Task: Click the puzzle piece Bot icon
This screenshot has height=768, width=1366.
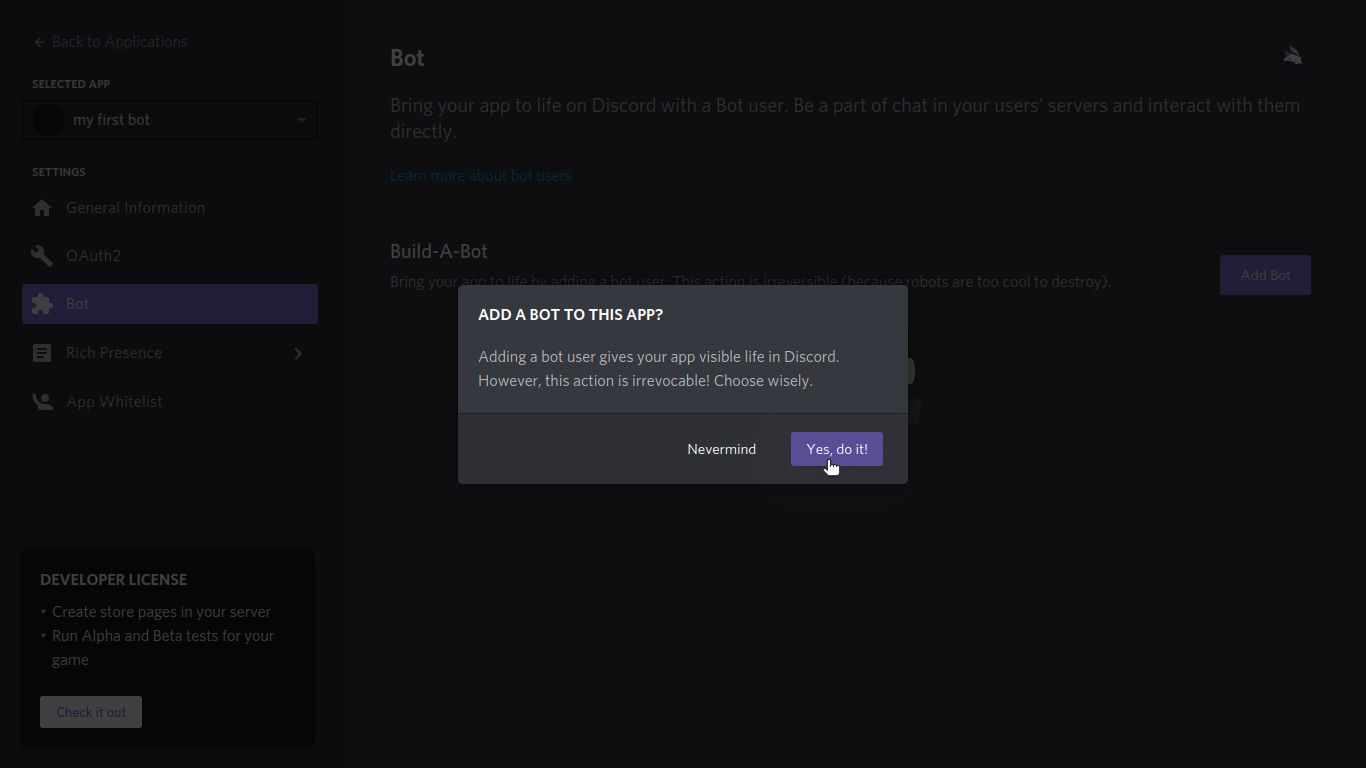Action: [x=42, y=304]
